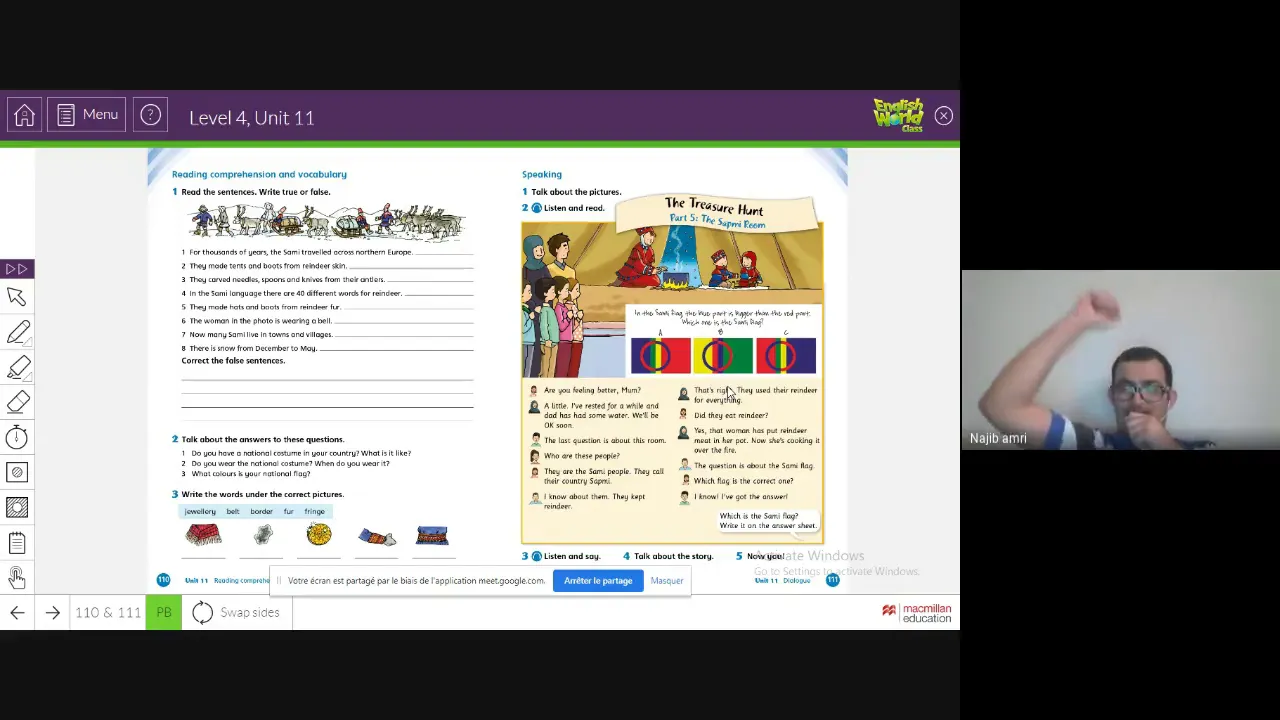This screenshot has width=1280, height=720.
Task: Toggle the PB green button
Action: tap(164, 613)
